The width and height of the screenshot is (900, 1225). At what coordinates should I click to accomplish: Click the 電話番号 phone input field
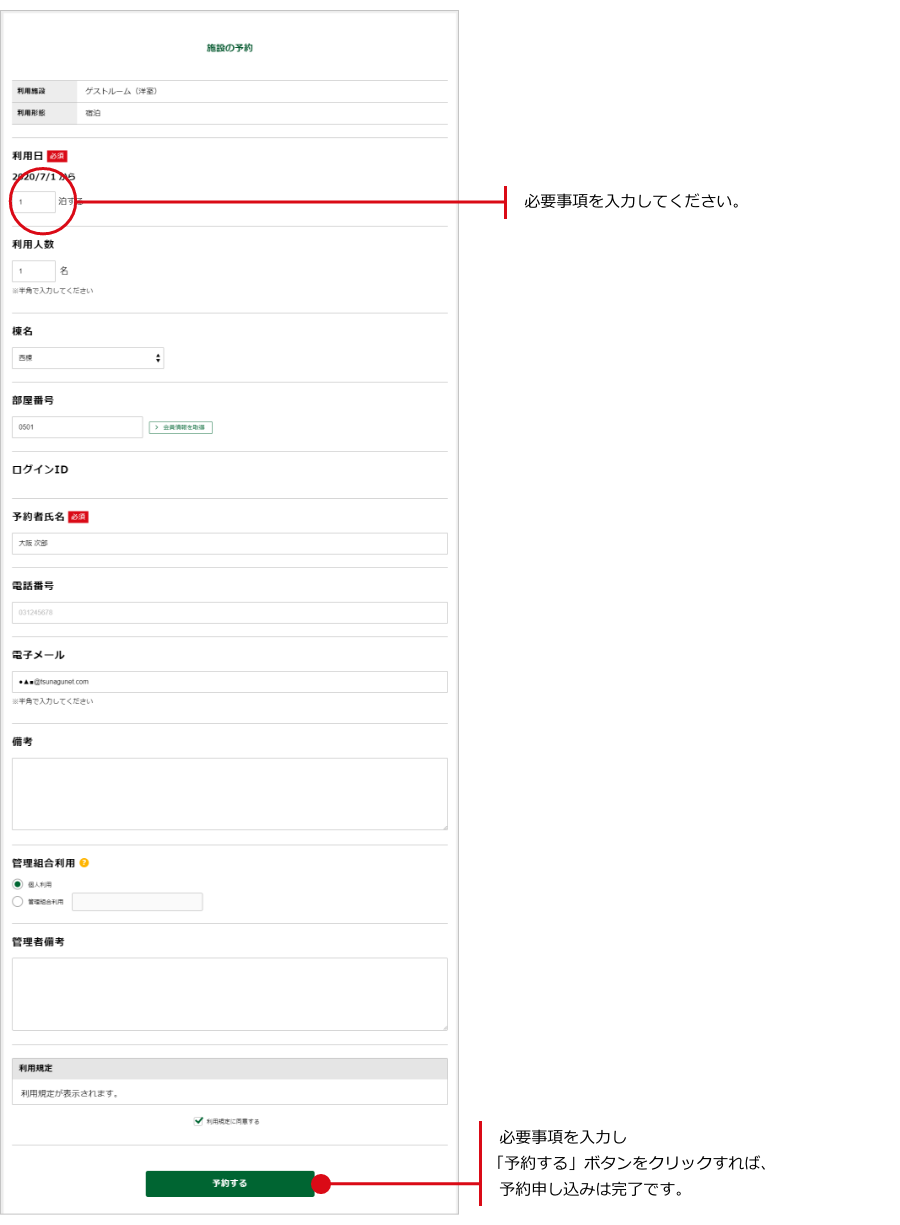229,612
